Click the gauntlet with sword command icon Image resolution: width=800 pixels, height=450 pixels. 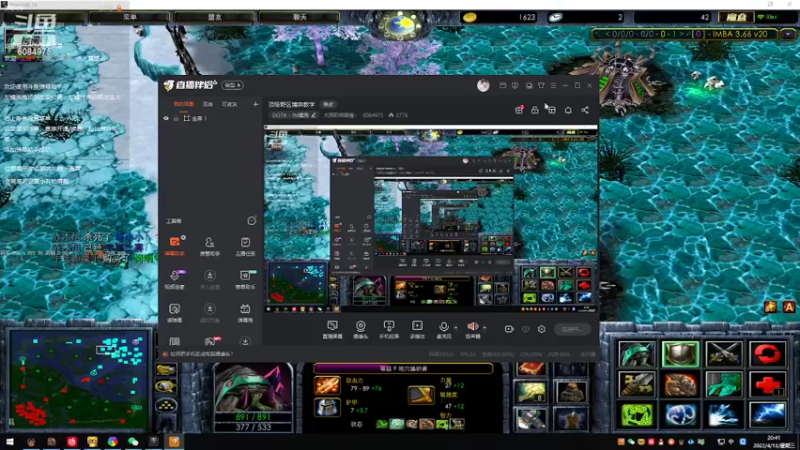point(636,384)
